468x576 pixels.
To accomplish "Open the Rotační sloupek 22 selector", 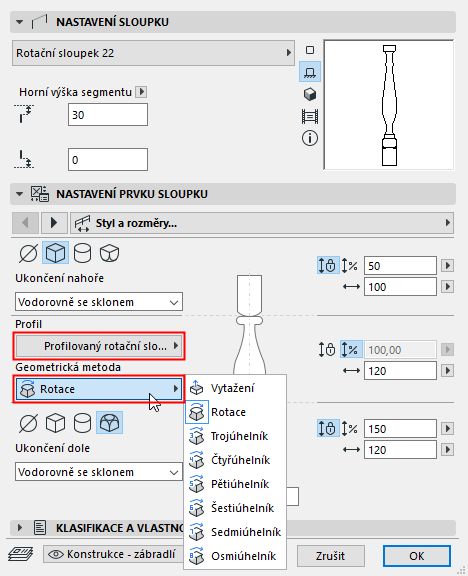I will (x=153, y=53).
